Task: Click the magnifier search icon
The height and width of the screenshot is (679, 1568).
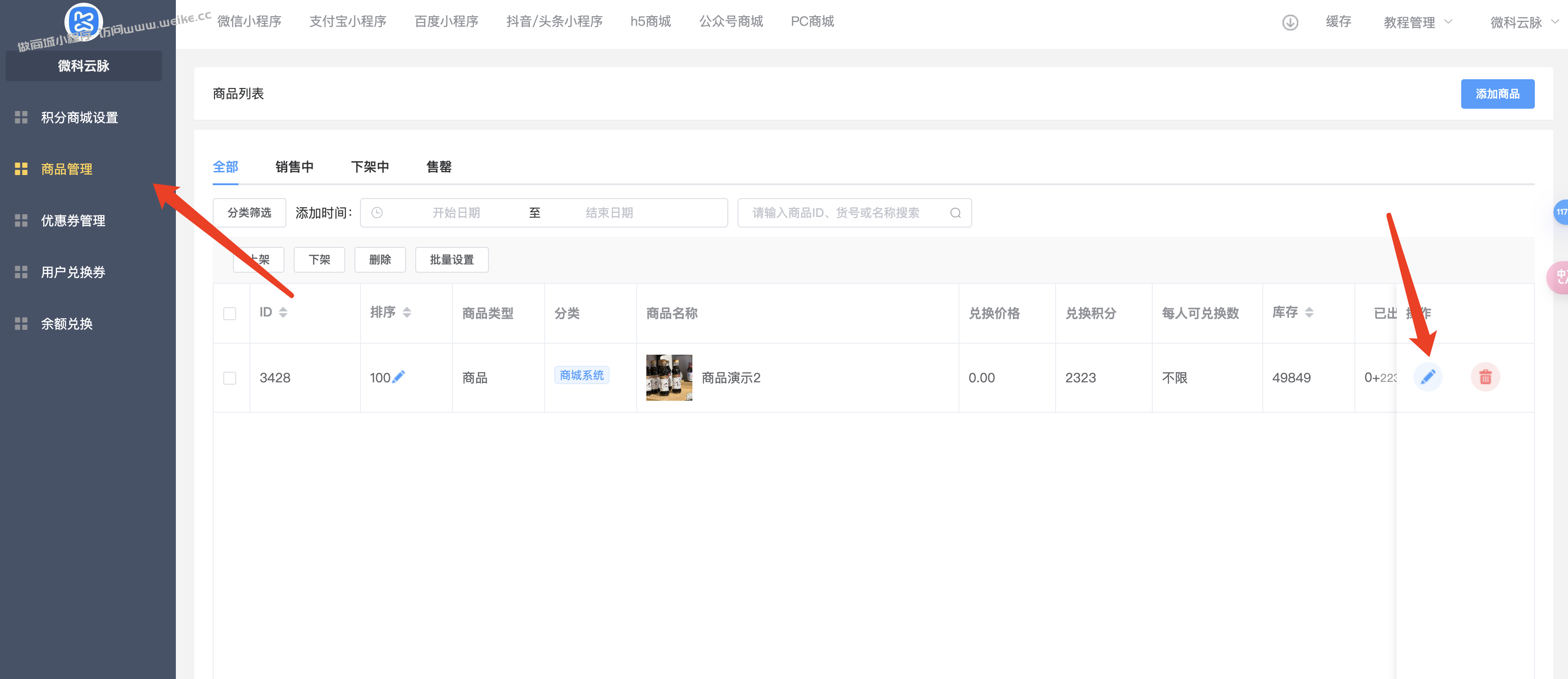Action: 955,212
